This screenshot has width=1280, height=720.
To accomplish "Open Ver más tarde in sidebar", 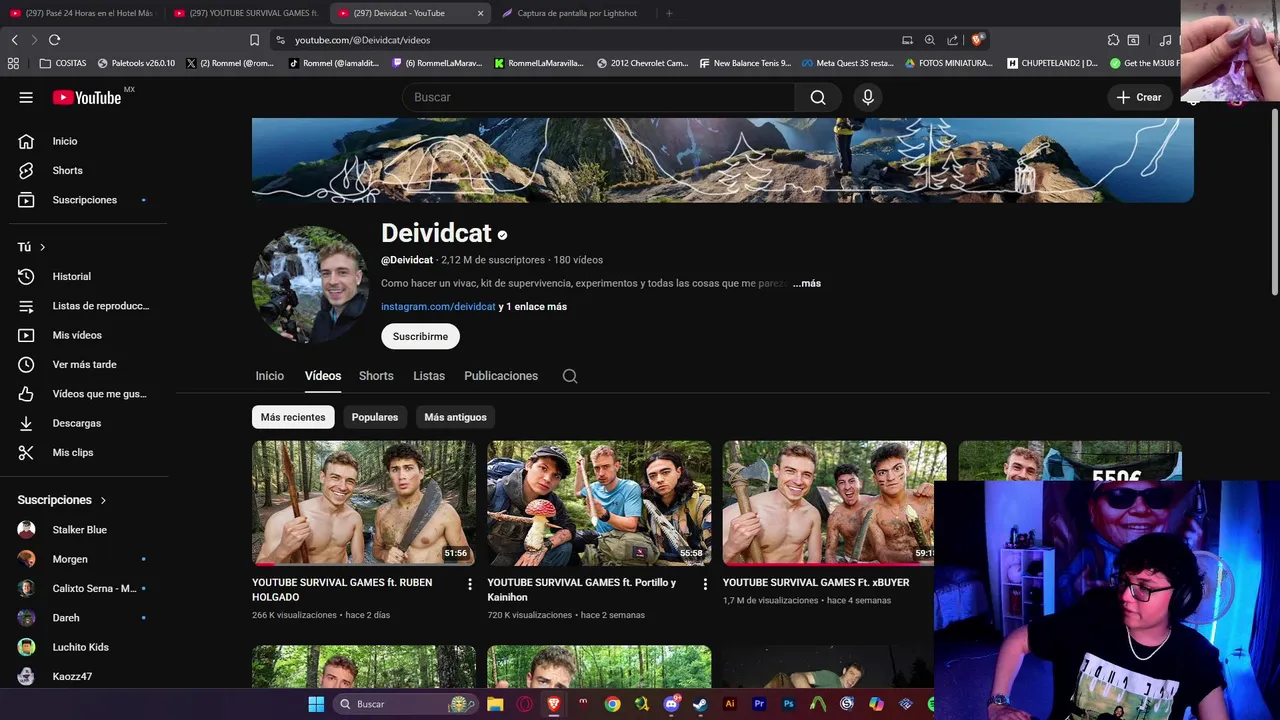I will (84, 364).
